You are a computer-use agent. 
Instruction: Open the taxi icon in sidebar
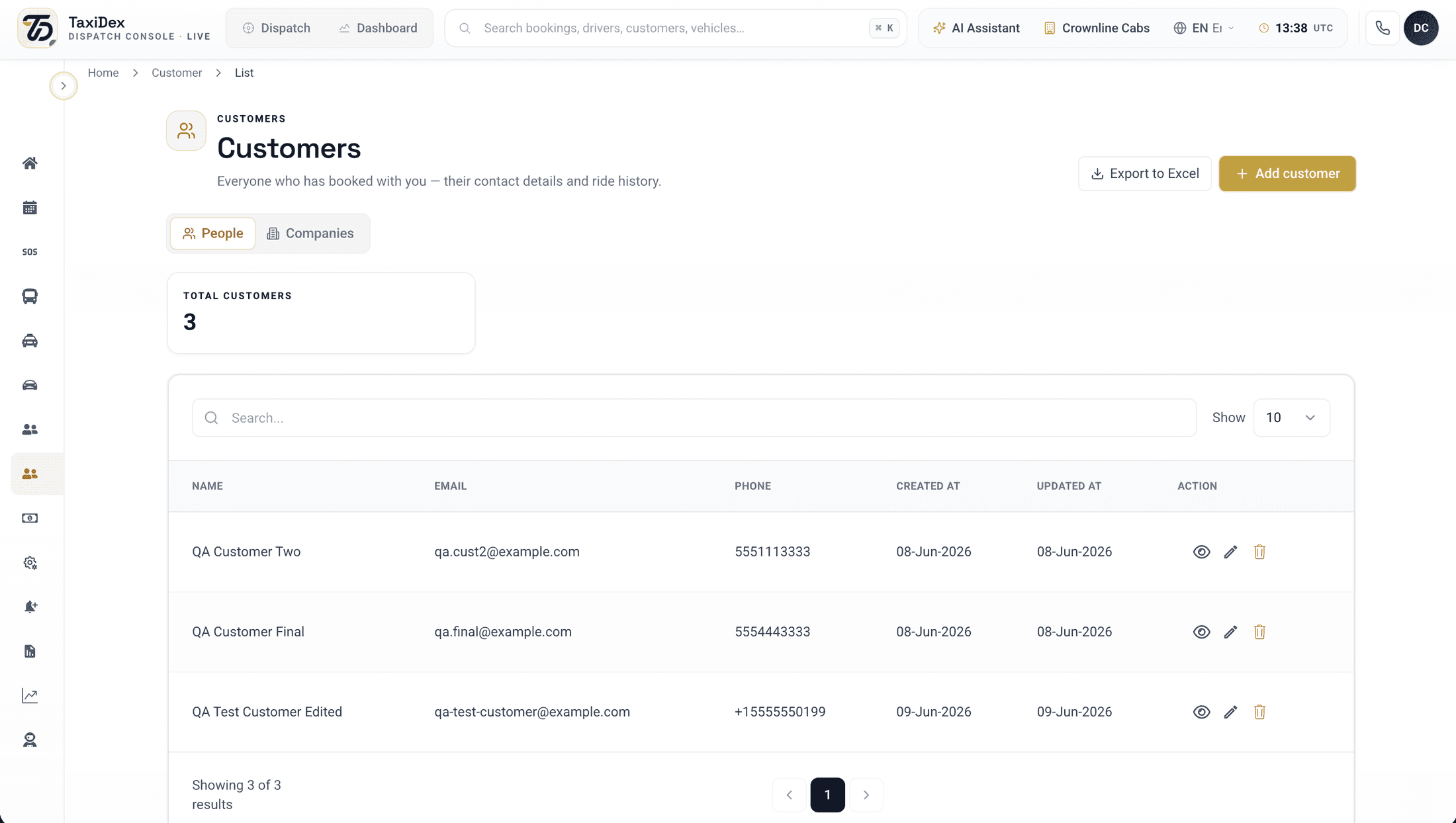coord(30,341)
